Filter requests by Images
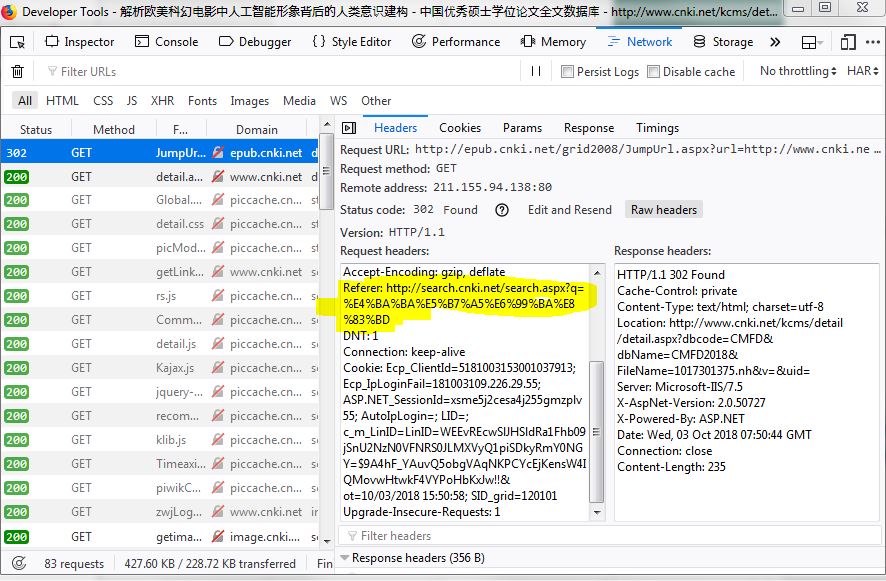The width and height of the screenshot is (886, 581). (249, 101)
